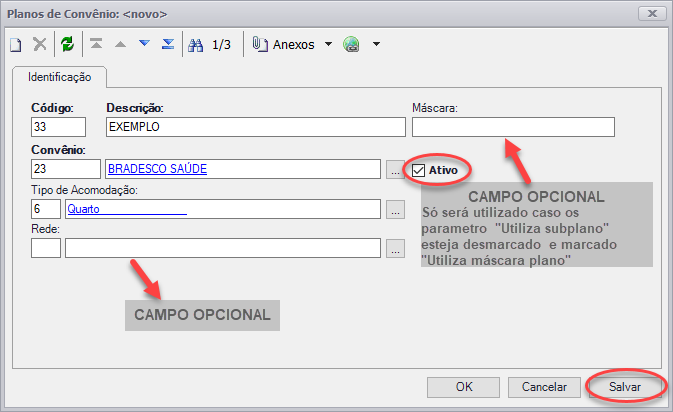Expand the Anexos dropdown arrow
Image resolution: width=673 pixels, height=412 pixels.
[328, 44]
